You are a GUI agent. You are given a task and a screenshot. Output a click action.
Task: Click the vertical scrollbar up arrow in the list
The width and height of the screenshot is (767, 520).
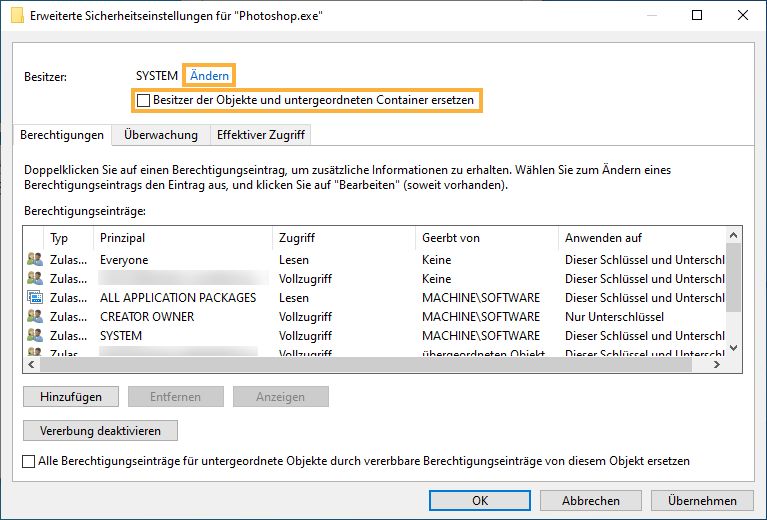click(x=733, y=235)
